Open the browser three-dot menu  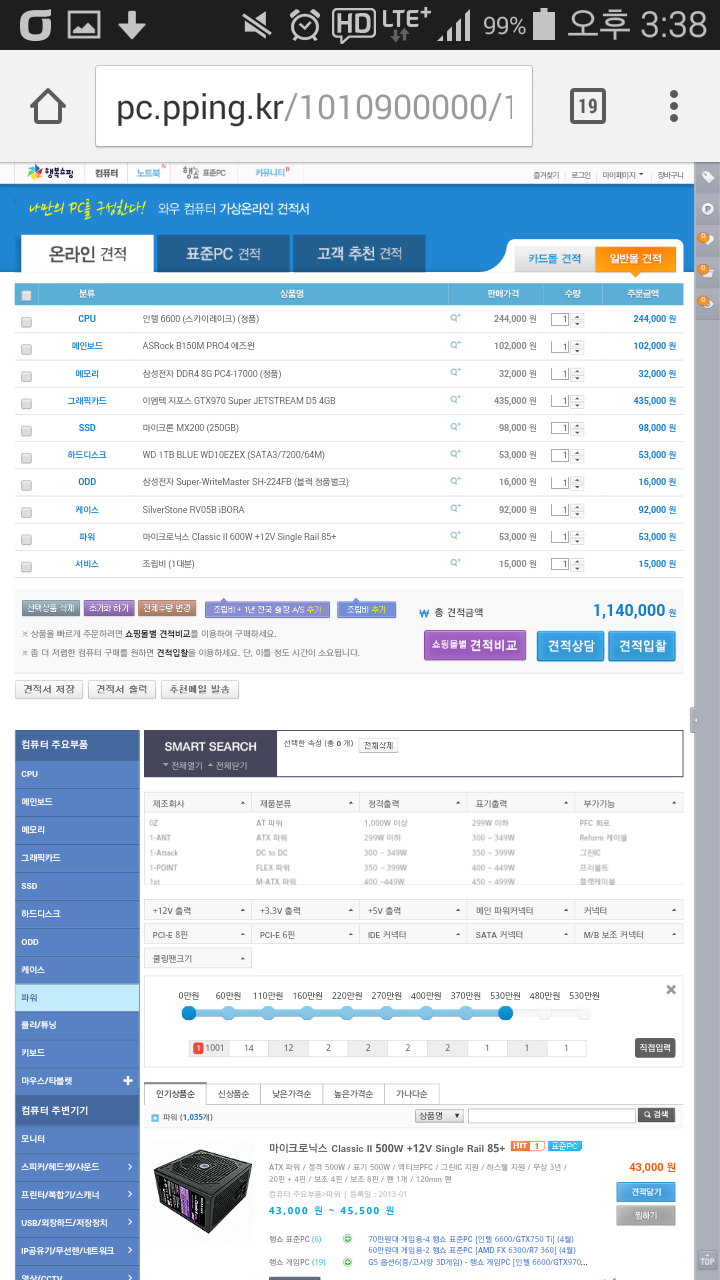pyautogui.click(x=675, y=106)
